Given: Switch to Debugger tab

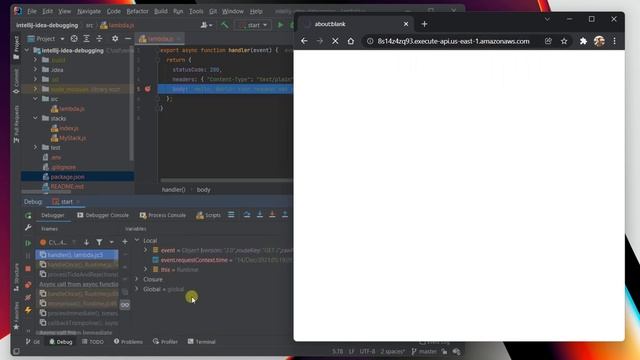Looking at the screenshot, I should (53, 215).
